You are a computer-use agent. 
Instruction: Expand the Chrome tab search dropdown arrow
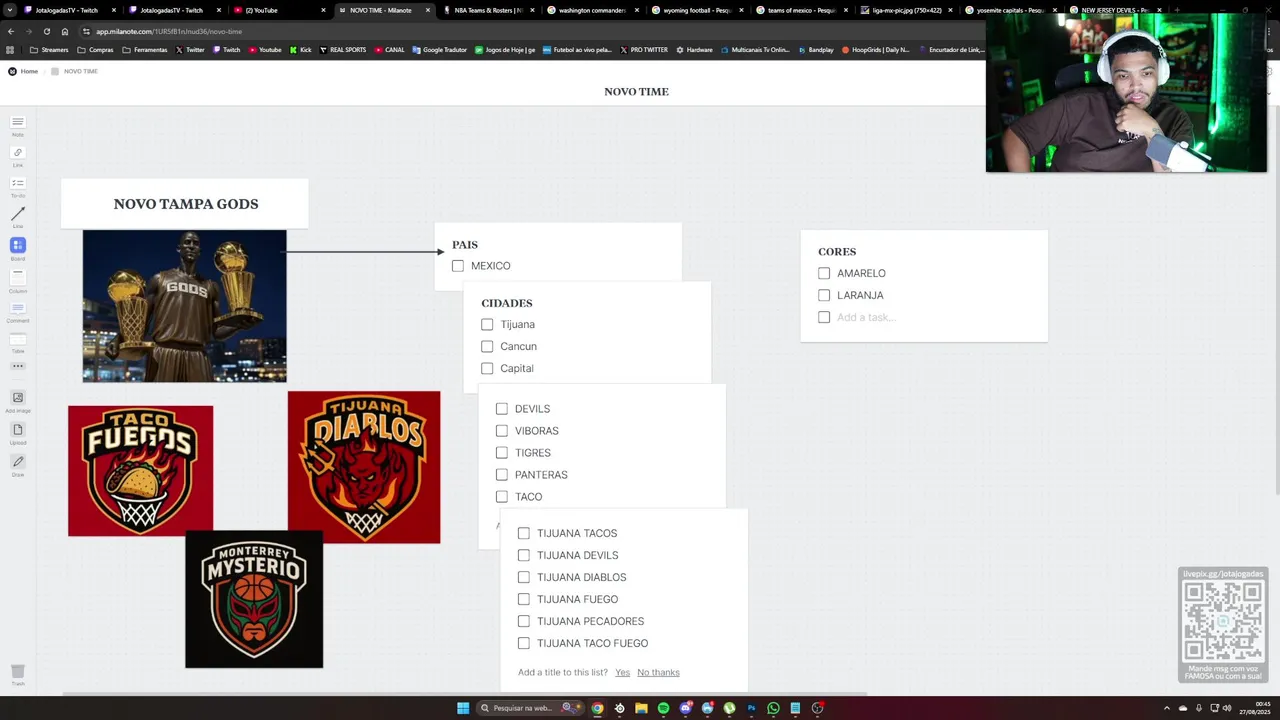click(x=11, y=10)
